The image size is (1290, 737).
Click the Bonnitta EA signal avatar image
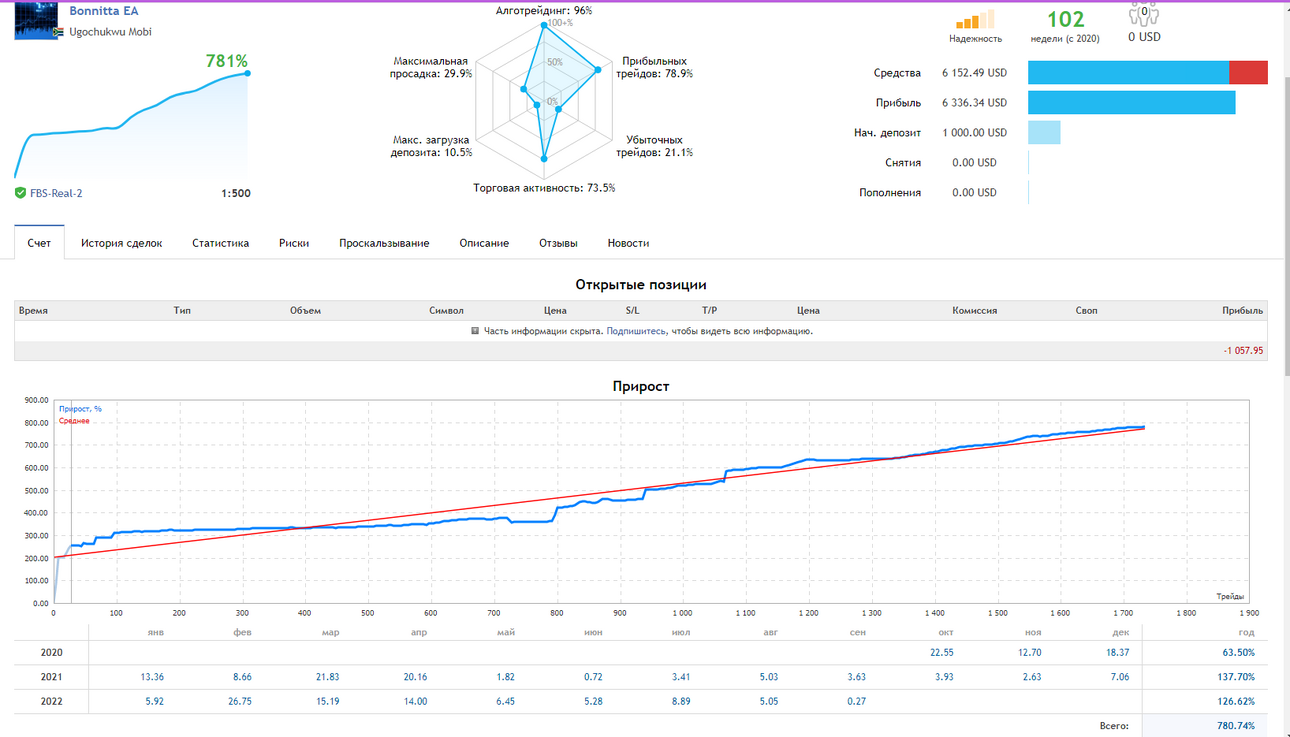tap(36, 20)
